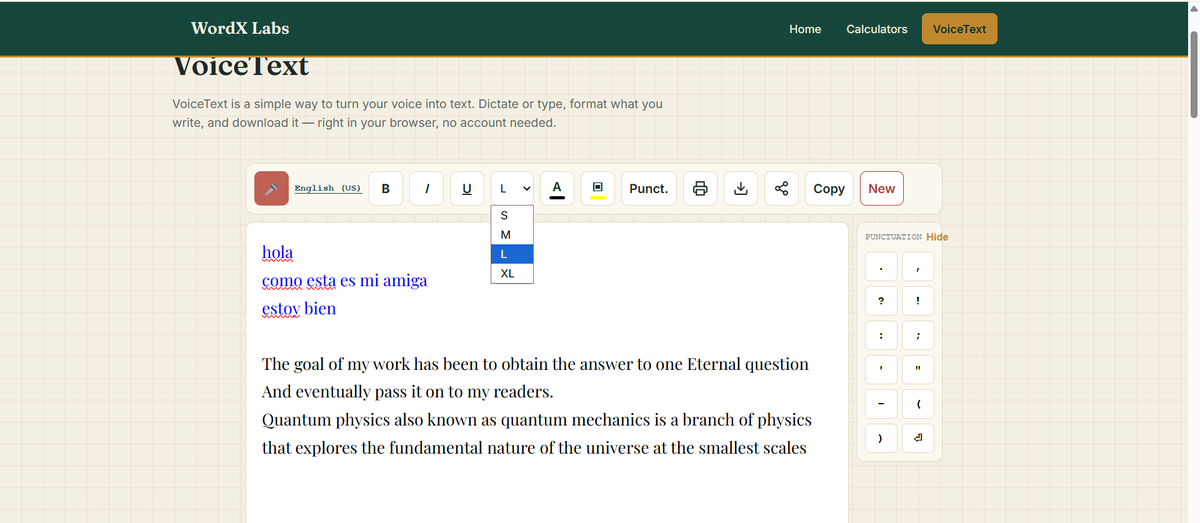This screenshot has width=1200, height=523.
Task: Start dictation with the microphone button
Action: pyautogui.click(x=272, y=188)
